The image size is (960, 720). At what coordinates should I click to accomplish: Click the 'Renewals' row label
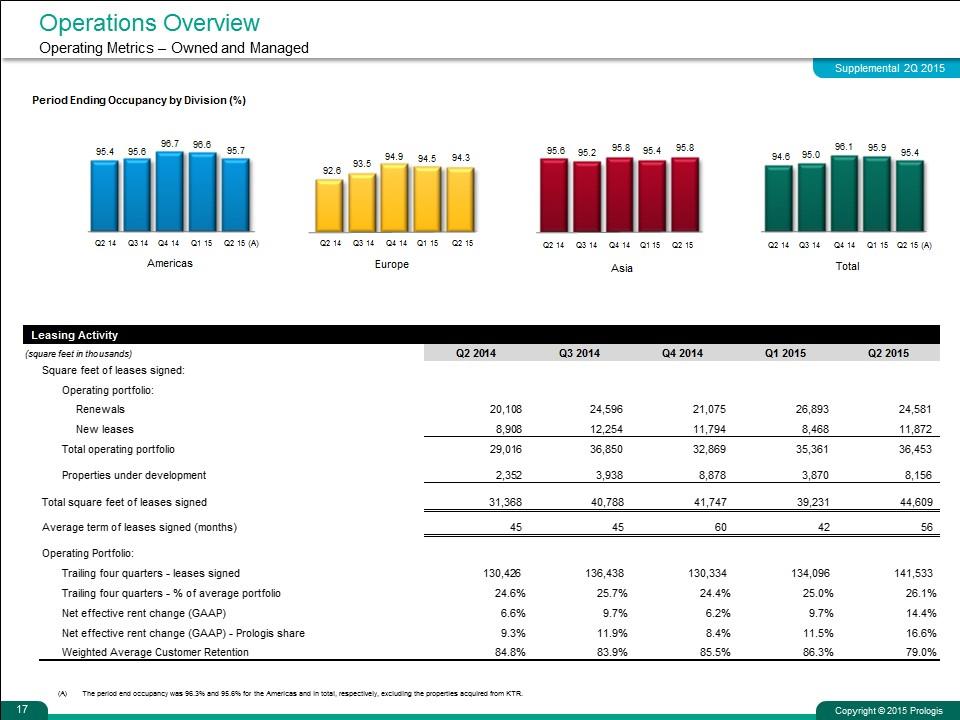(100, 409)
